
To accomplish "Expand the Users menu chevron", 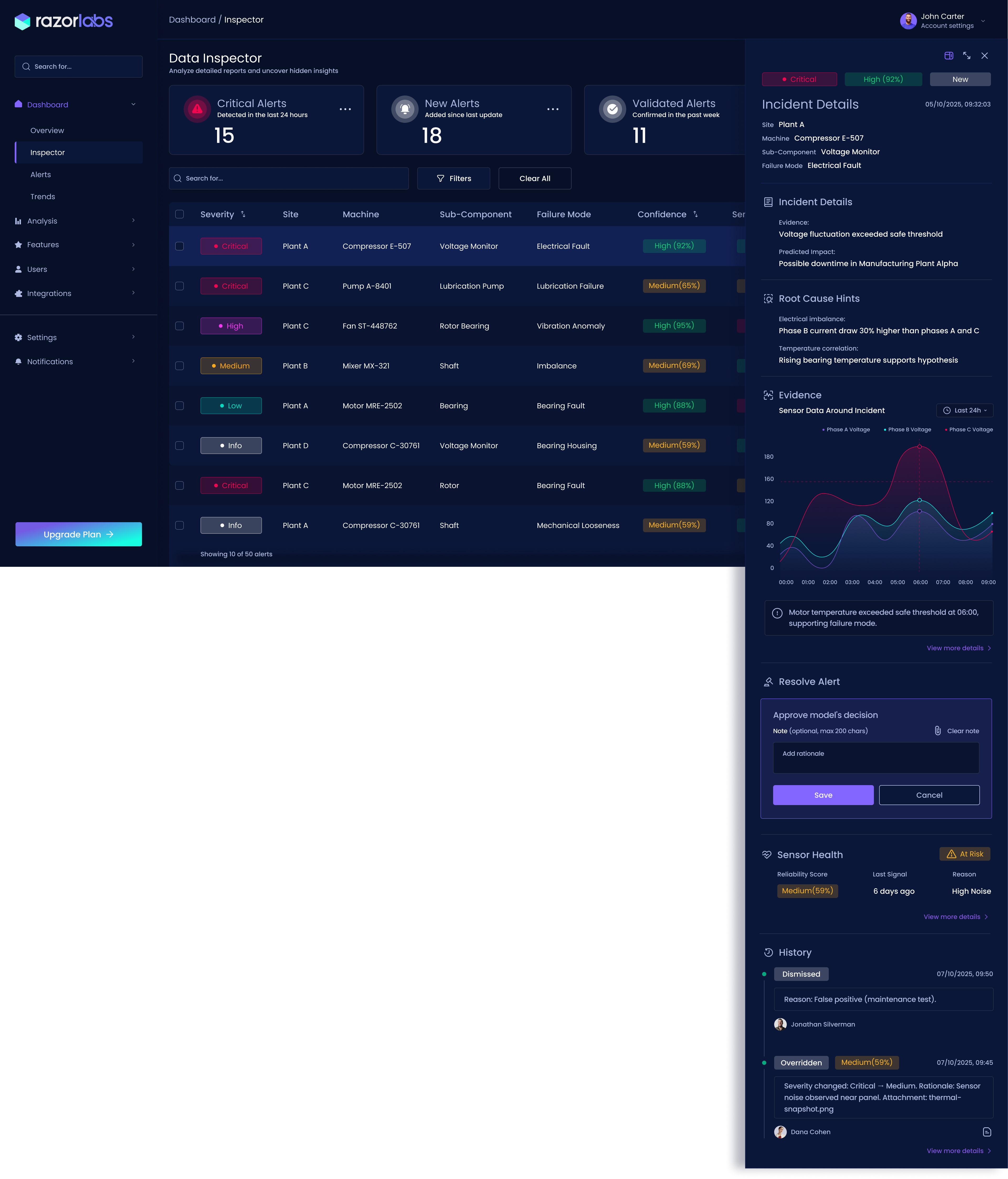I will pyautogui.click(x=133, y=269).
